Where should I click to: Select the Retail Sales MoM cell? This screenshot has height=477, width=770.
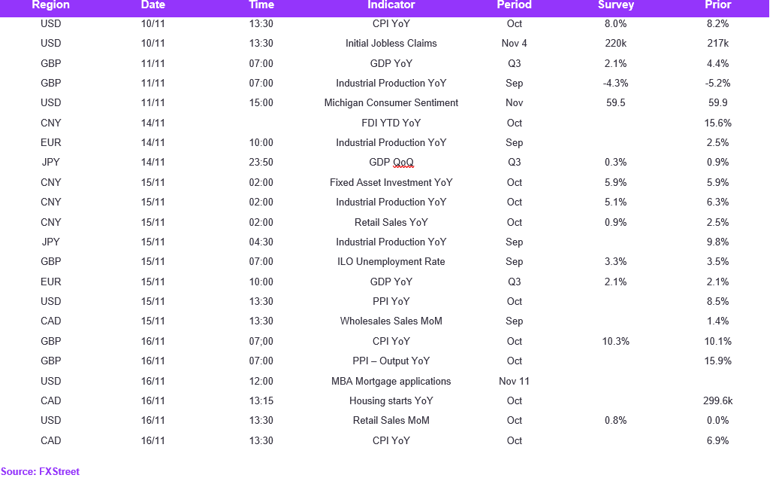click(x=391, y=421)
